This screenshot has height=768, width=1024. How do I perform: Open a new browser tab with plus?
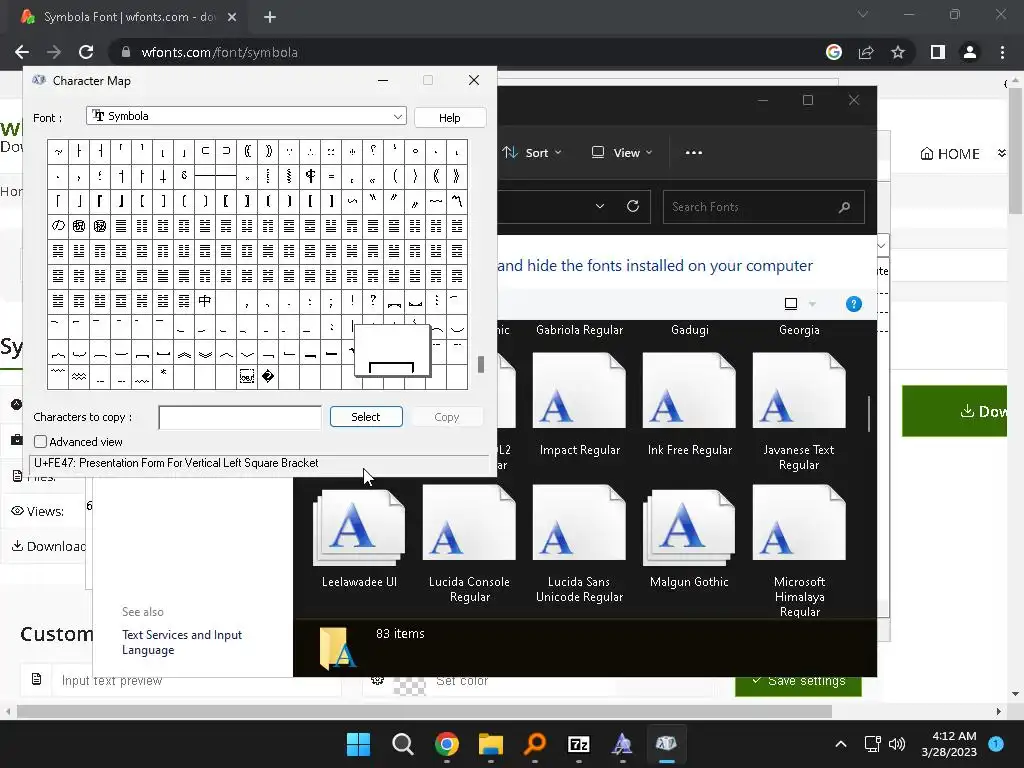270,17
